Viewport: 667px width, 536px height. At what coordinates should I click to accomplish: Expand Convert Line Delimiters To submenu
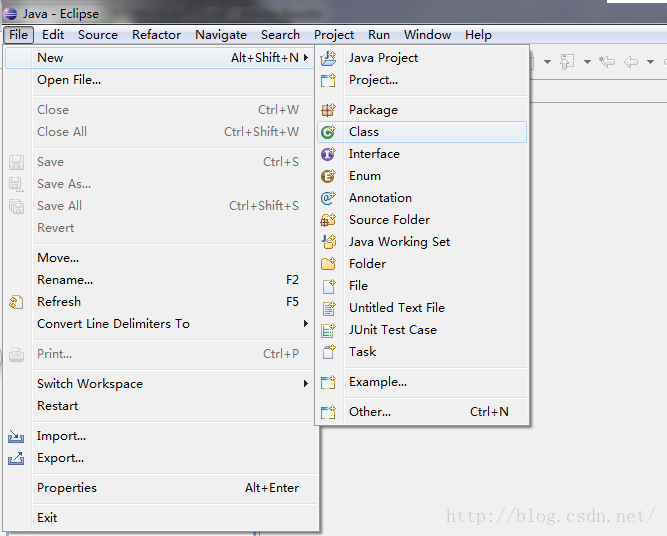306,324
